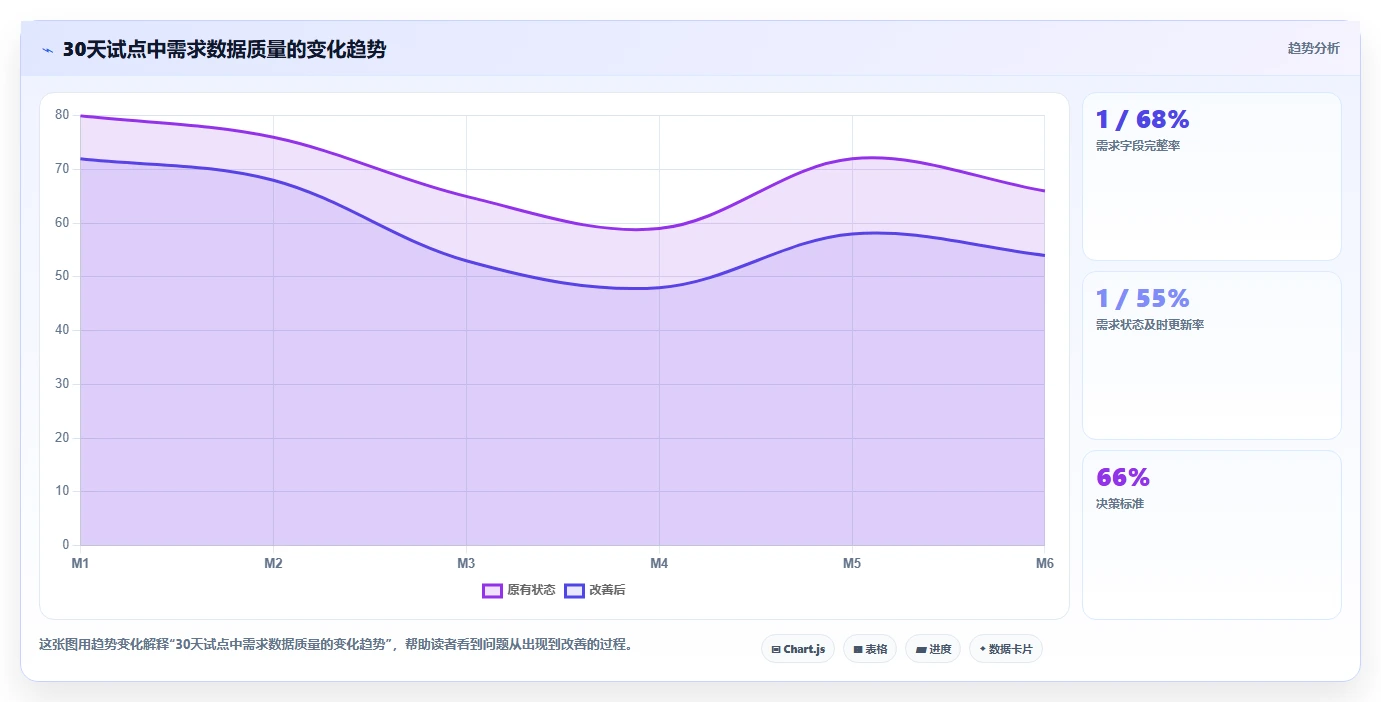Image resolution: width=1381 pixels, height=702 pixels.
Task: Click the 决策标准 label
Action: (x=1120, y=504)
